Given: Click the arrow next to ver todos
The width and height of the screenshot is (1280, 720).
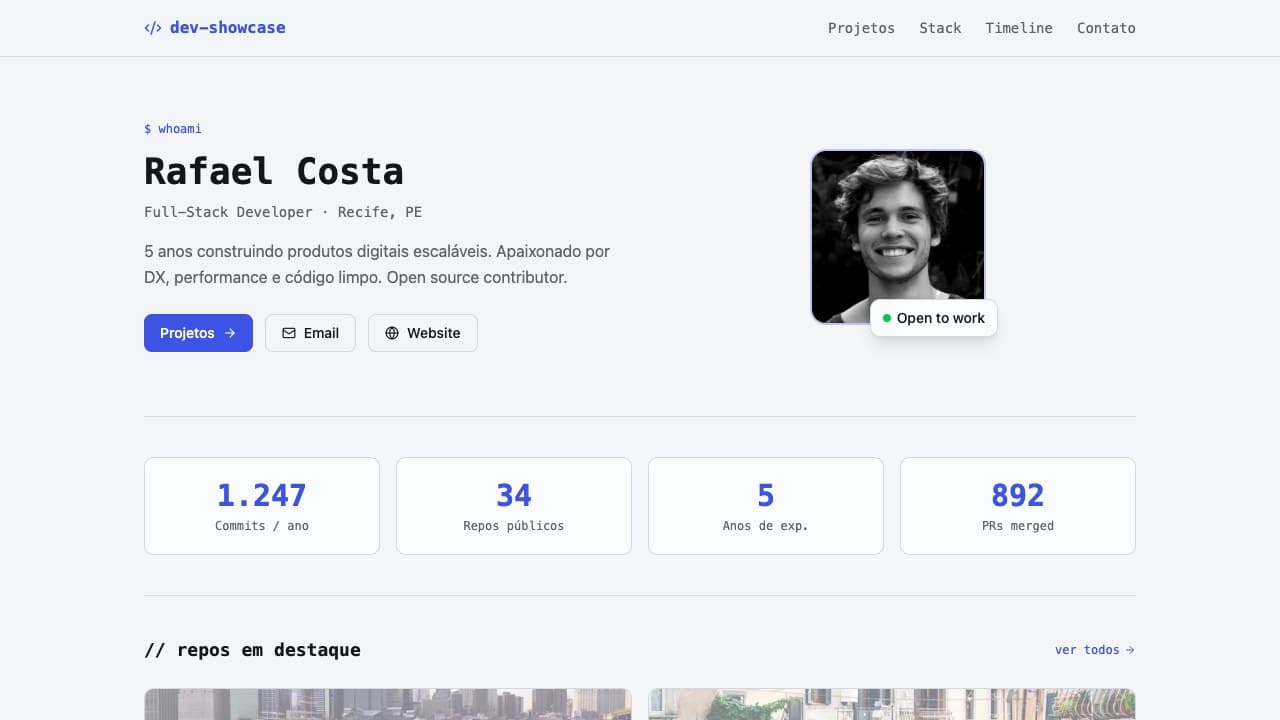Looking at the screenshot, I should tap(1130, 650).
